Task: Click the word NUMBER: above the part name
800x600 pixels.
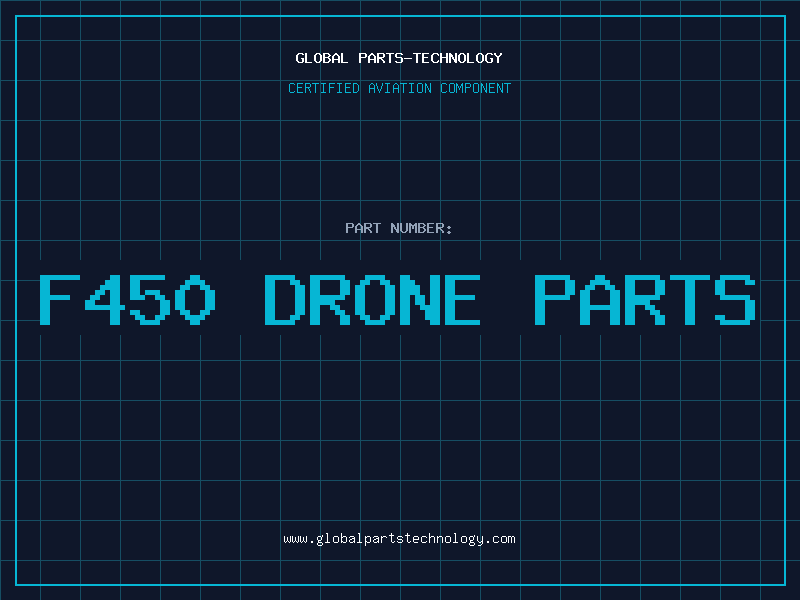Action: pos(421,228)
